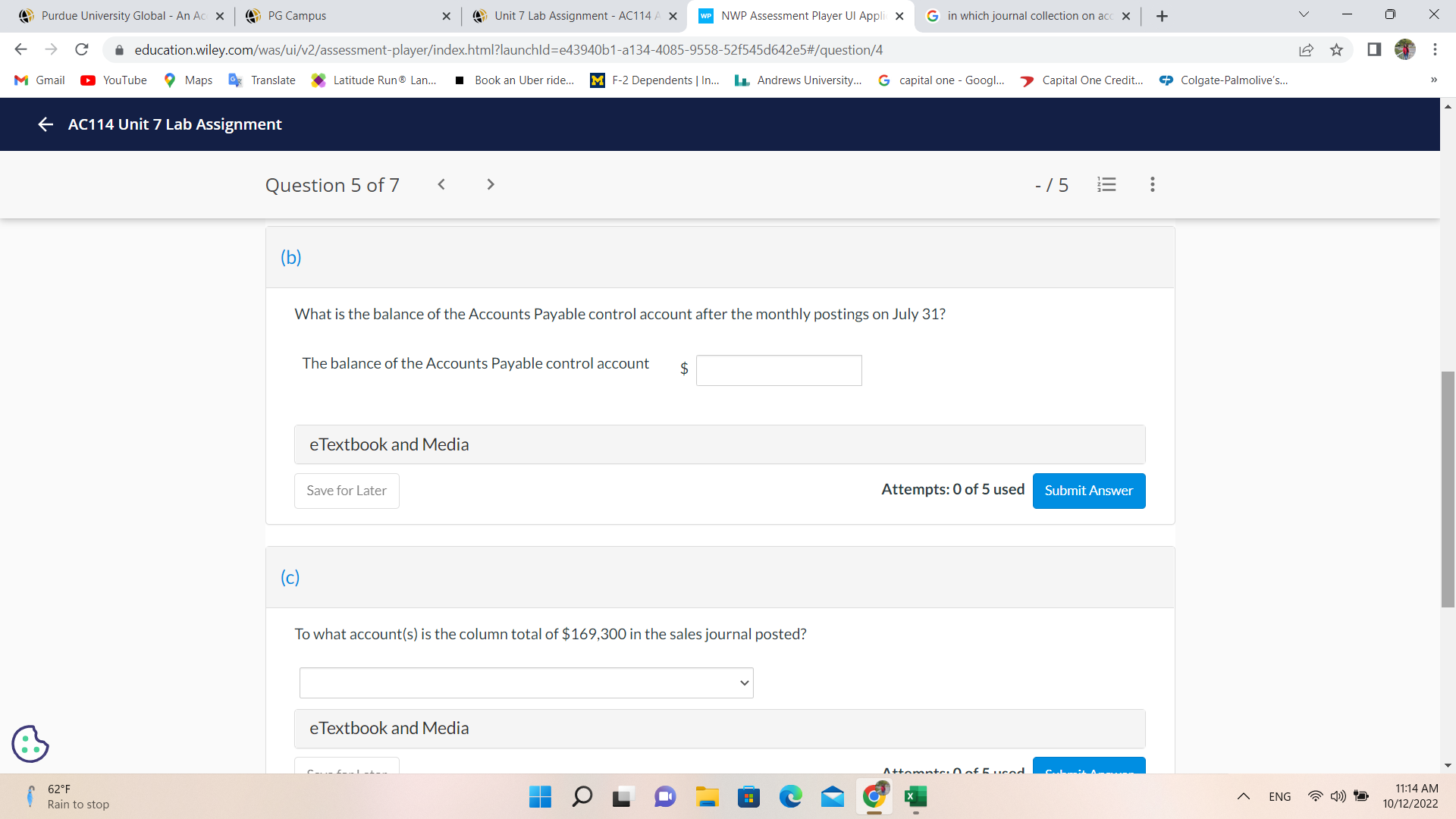Viewport: 1456px width, 819px height.
Task: Show hidden bookmarks overflow chevron
Action: 1433,80
